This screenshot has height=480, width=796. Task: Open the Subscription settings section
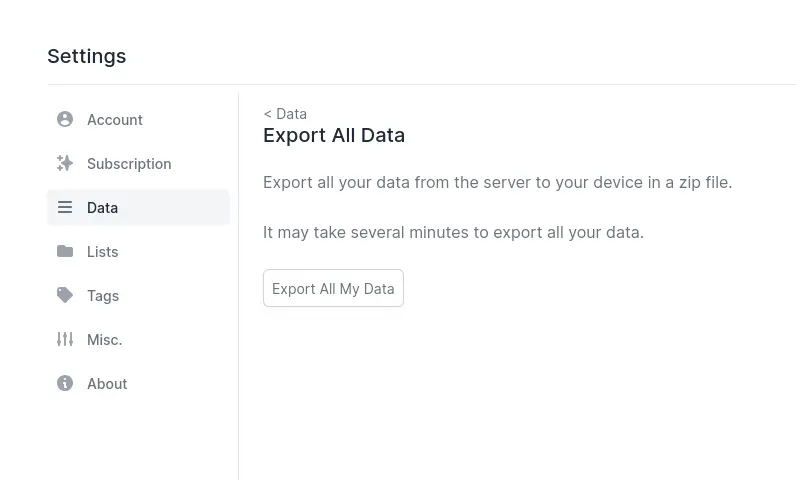tap(138, 163)
